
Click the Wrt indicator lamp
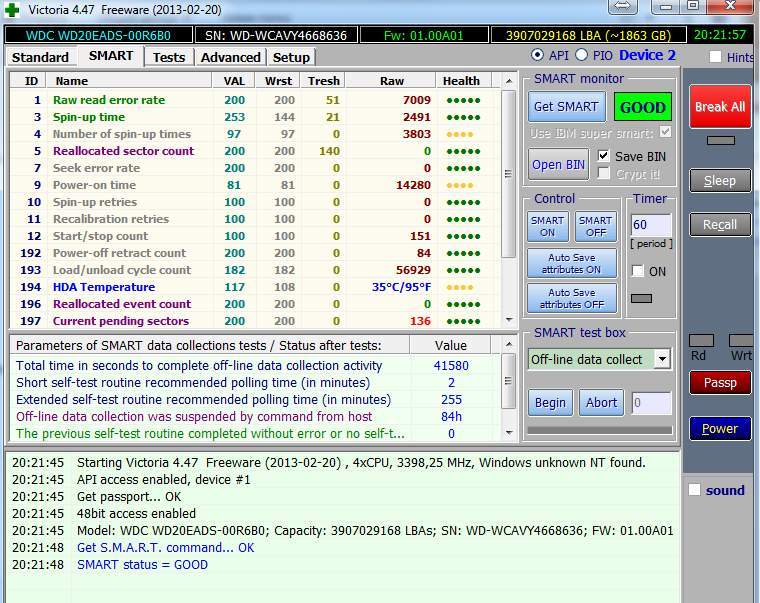(742, 340)
